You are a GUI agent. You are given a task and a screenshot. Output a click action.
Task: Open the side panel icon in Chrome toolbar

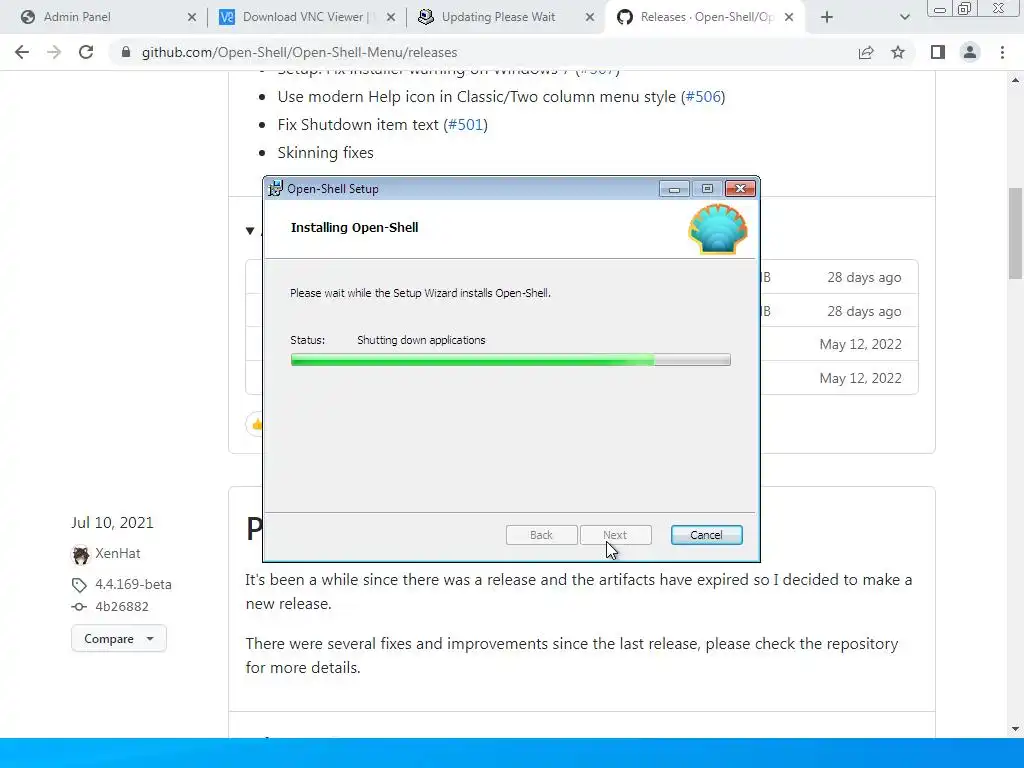coord(938,52)
